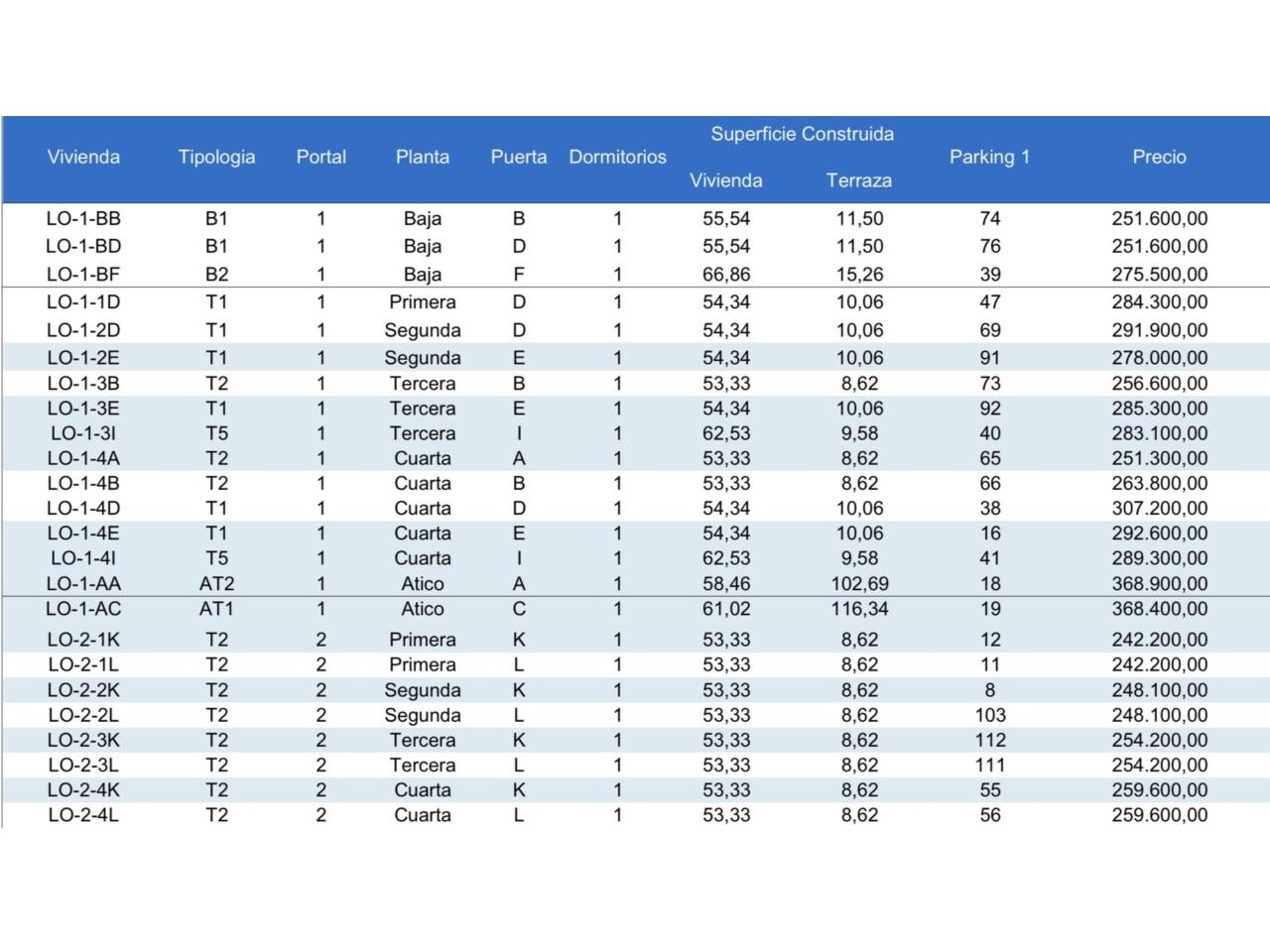1270x952 pixels.
Task: Click the parking number 103 cell
Action: pos(989,715)
